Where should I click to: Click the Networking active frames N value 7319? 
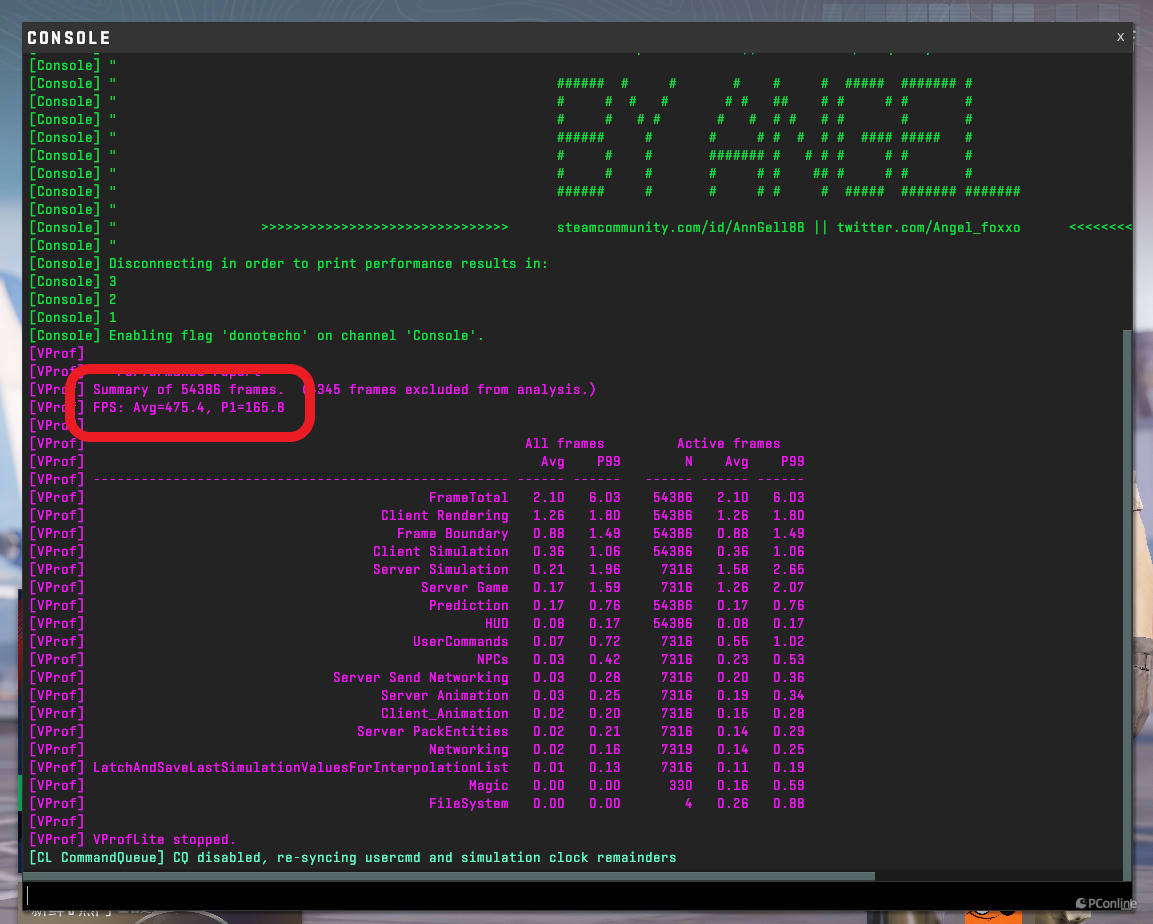coord(677,750)
